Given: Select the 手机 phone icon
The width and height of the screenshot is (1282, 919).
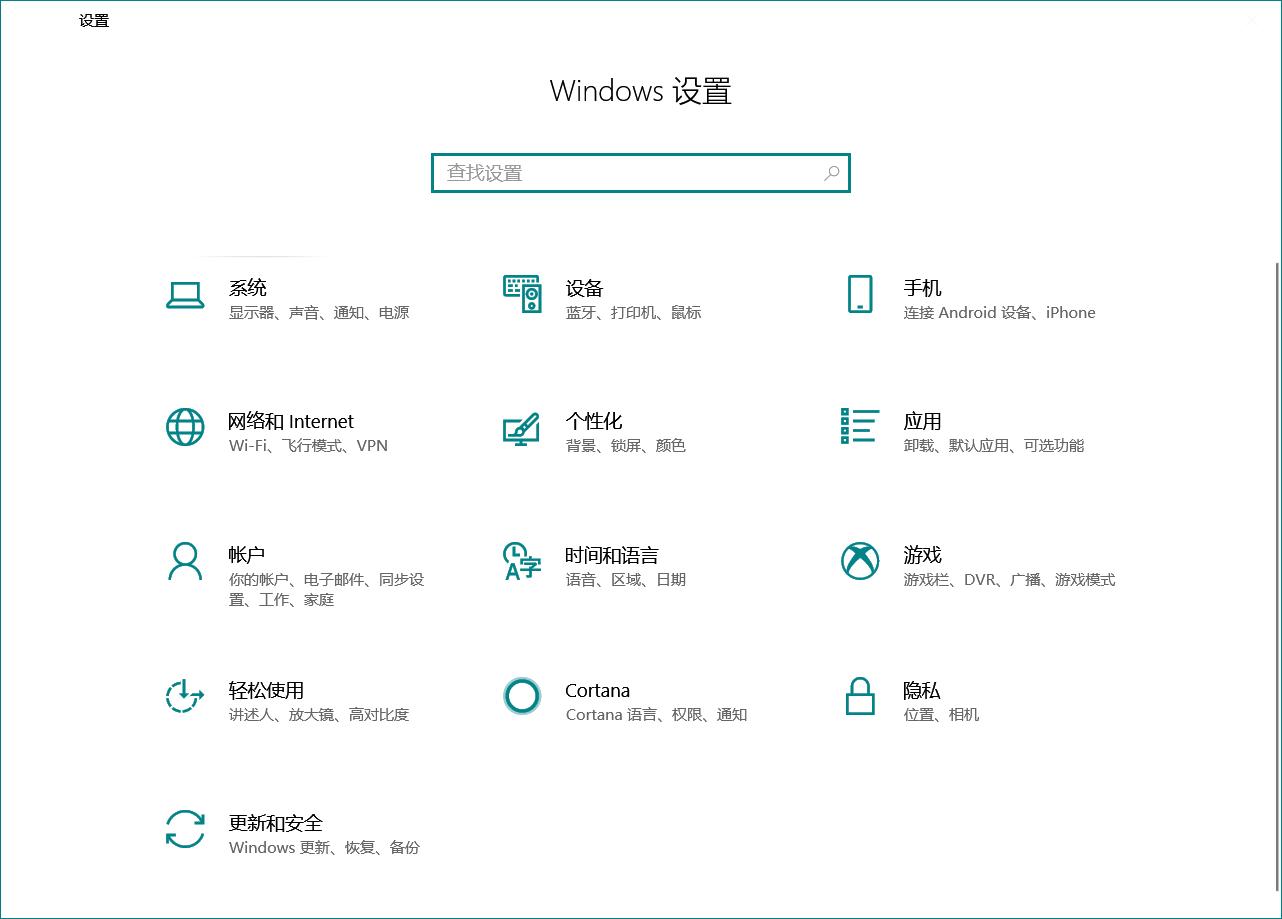Looking at the screenshot, I should pos(859,295).
